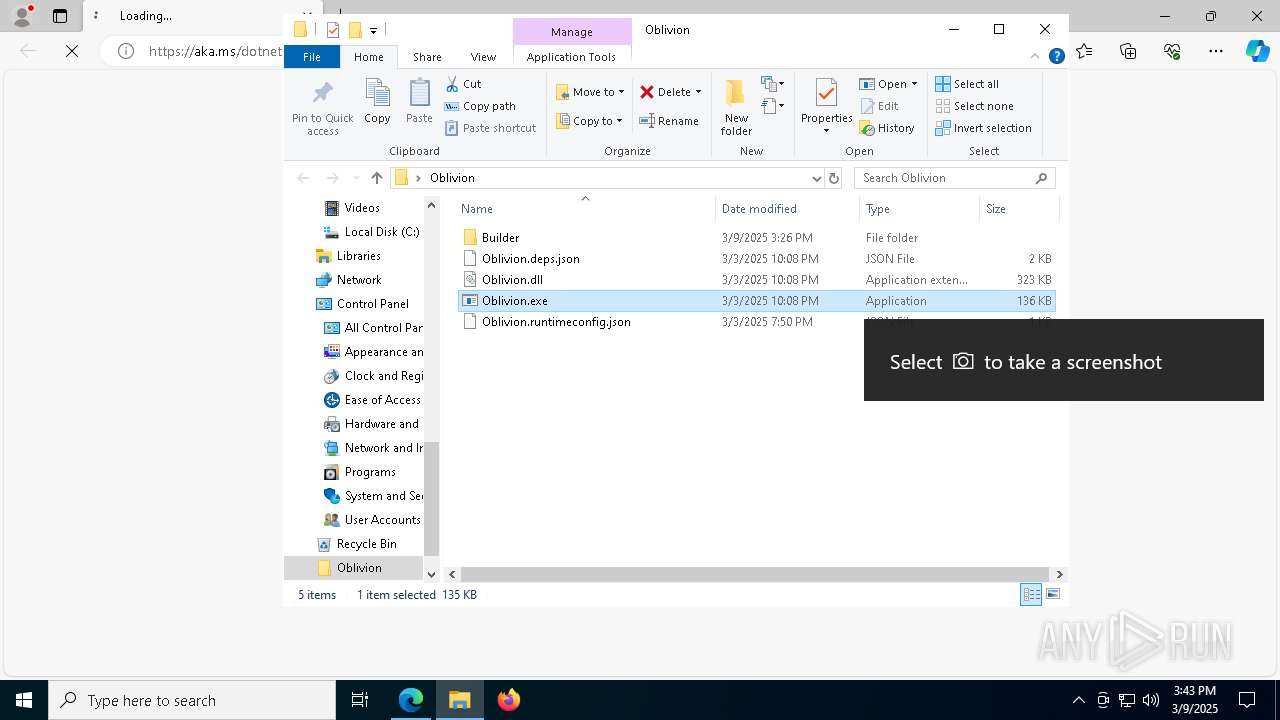The image size is (1280, 720).
Task: Open Properties for selected file
Action: (826, 107)
